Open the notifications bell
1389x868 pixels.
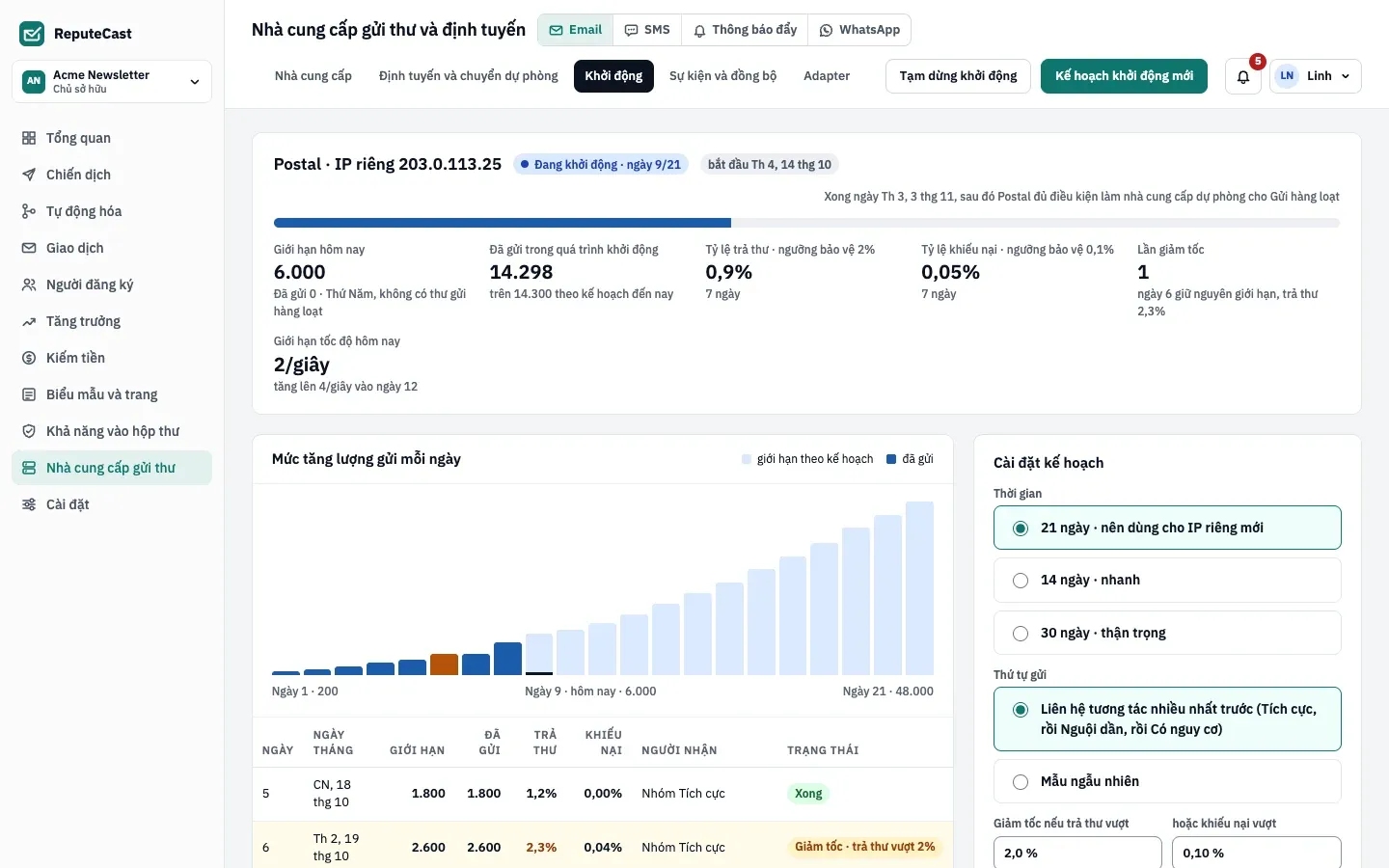point(1243,76)
